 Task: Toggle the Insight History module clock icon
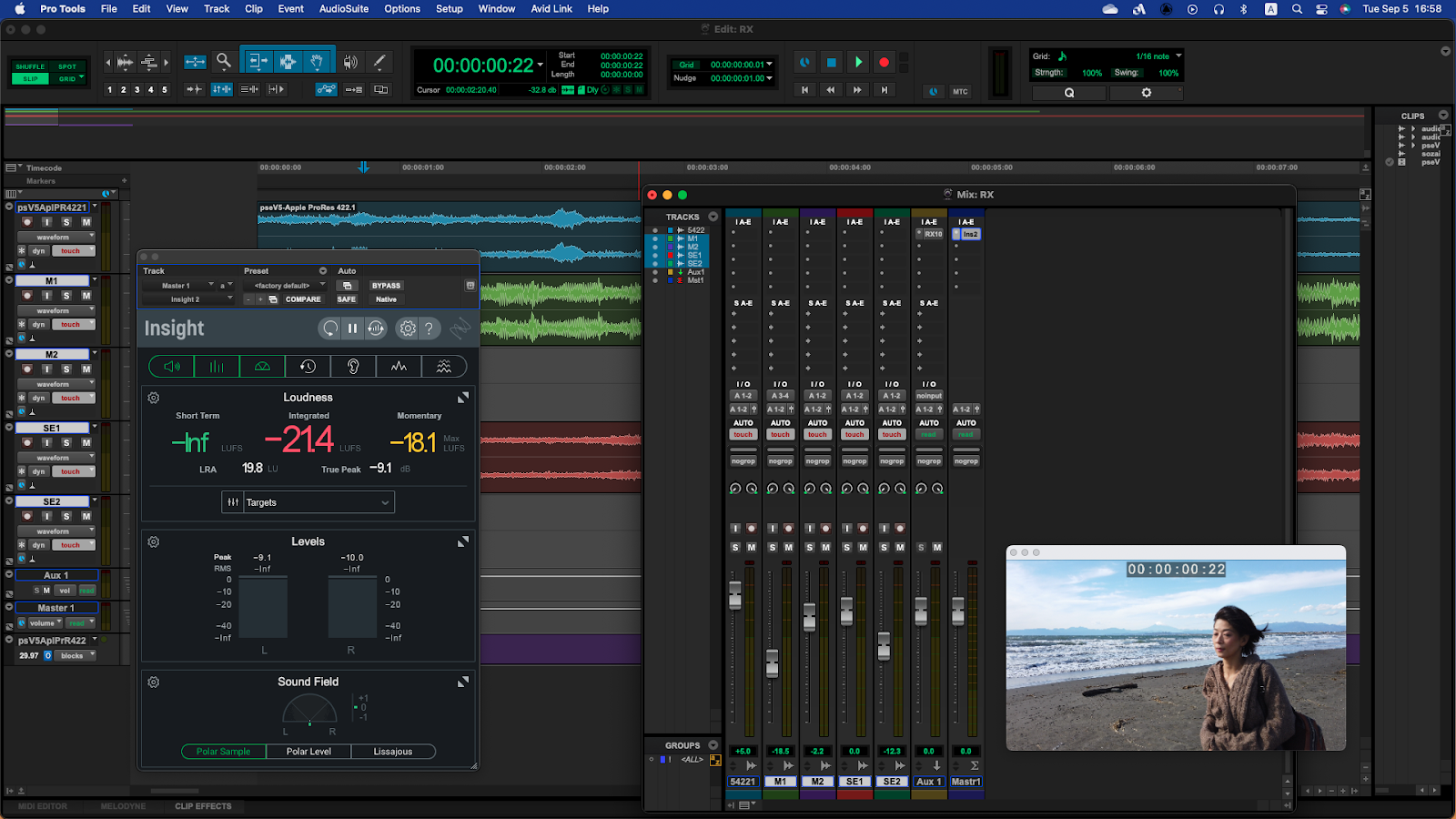308,366
